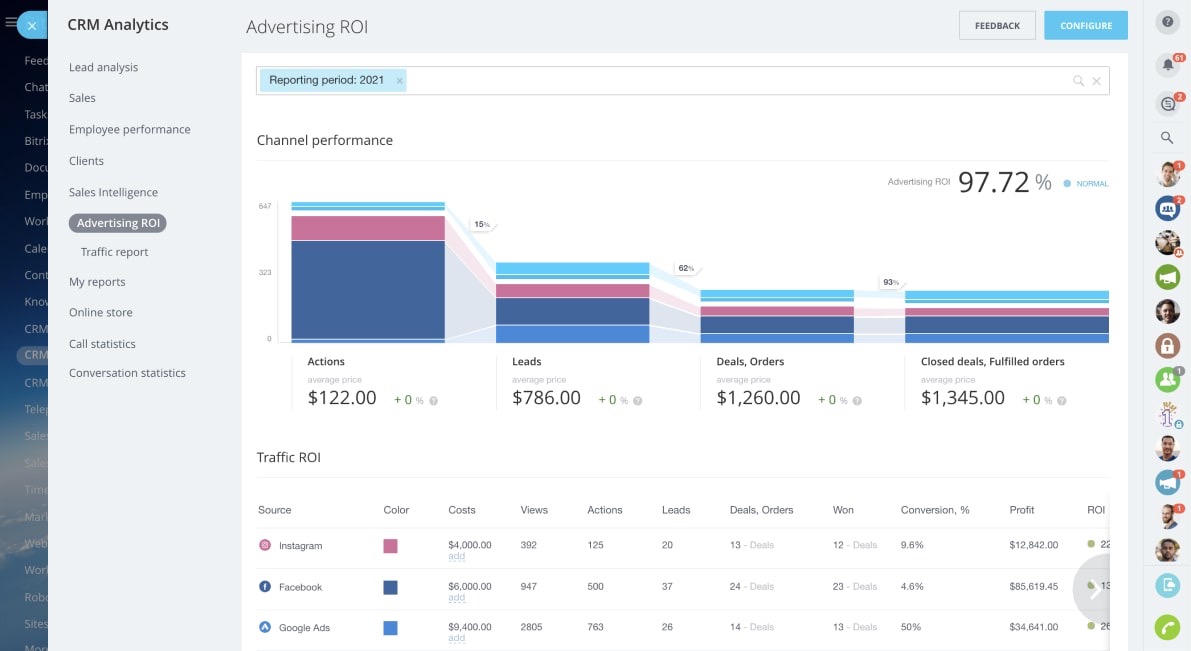This screenshot has width=1191, height=651.
Task: Click the green phone call icon
Action: click(x=1167, y=627)
